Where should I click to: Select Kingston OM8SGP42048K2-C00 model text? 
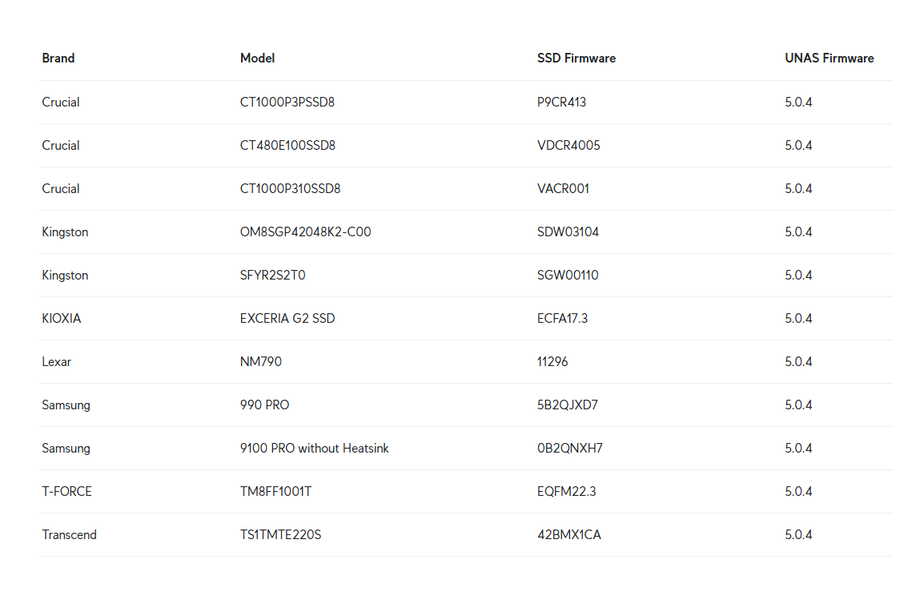point(305,232)
